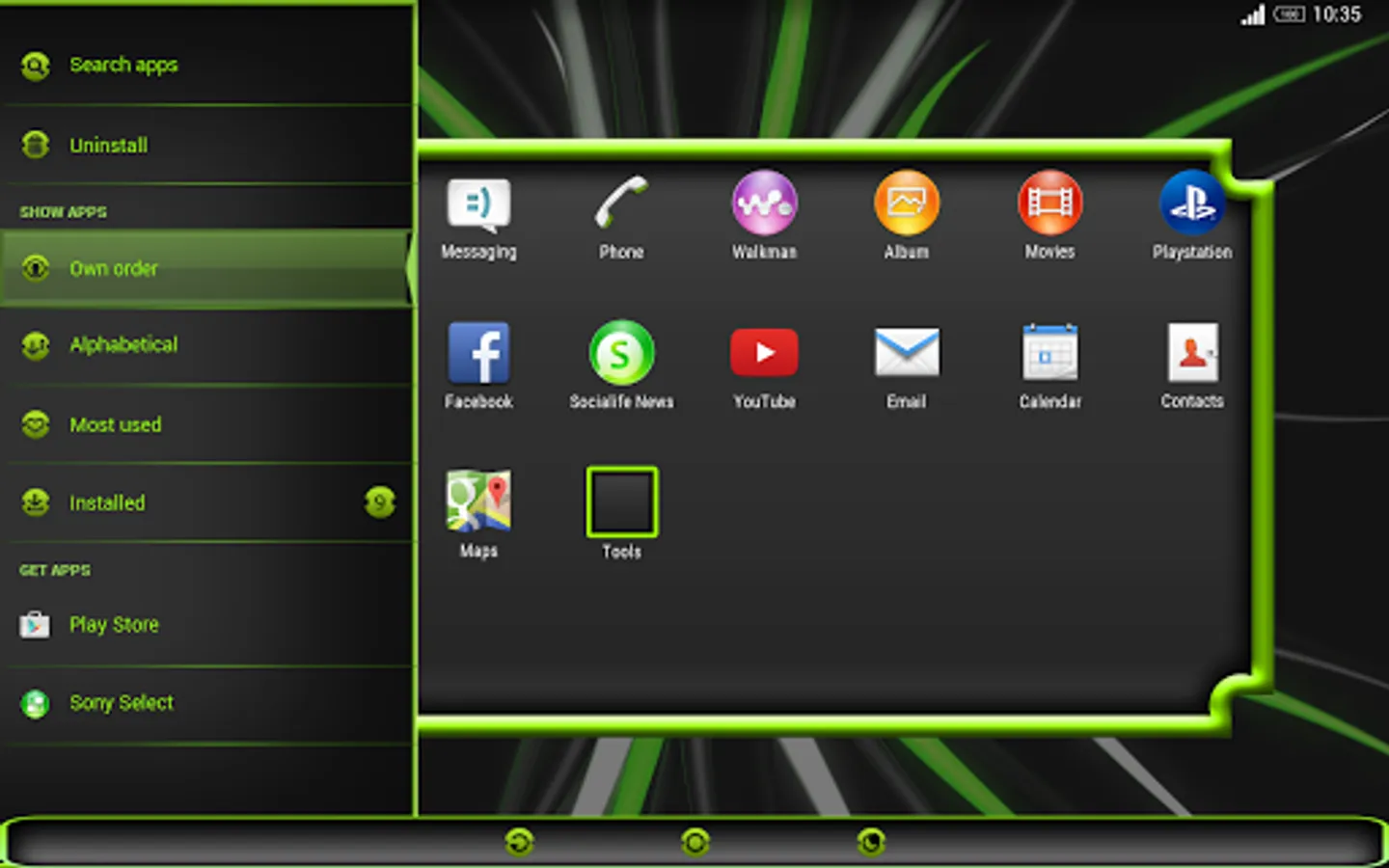1389x868 pixels.
Task: Tap the installed apps count badge
Action: click(x=380, y=502)
